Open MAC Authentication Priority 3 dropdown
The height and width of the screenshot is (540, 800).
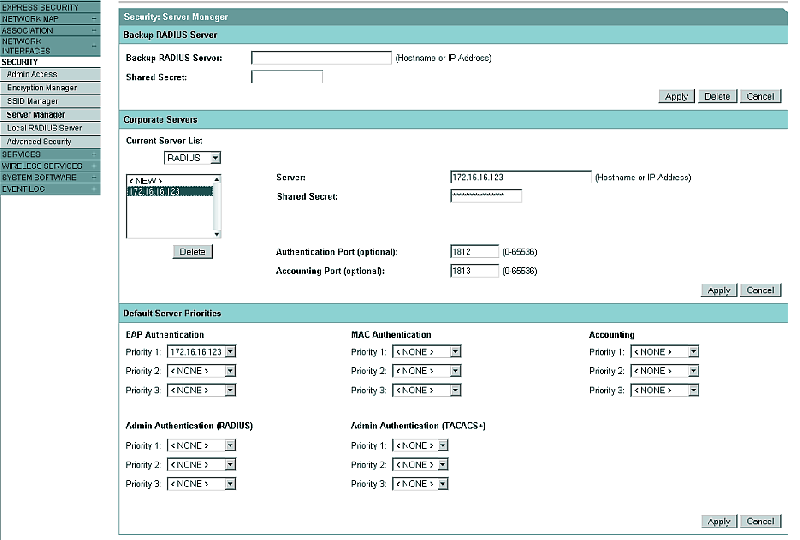[x=427, y=390]
